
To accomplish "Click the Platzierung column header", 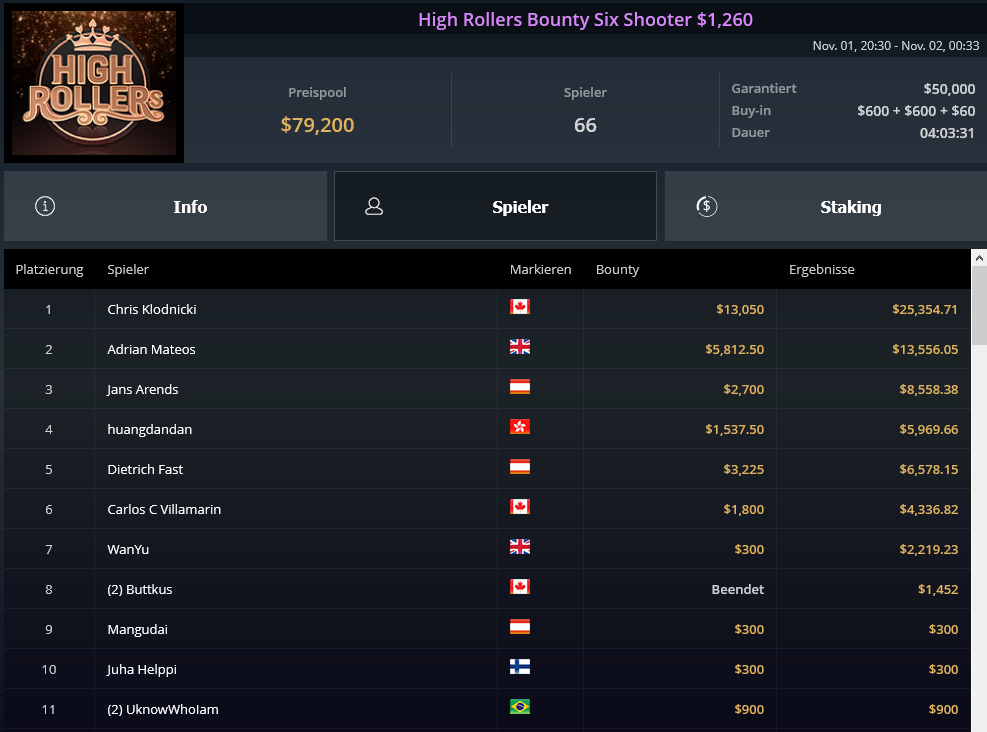I will 49,269.
